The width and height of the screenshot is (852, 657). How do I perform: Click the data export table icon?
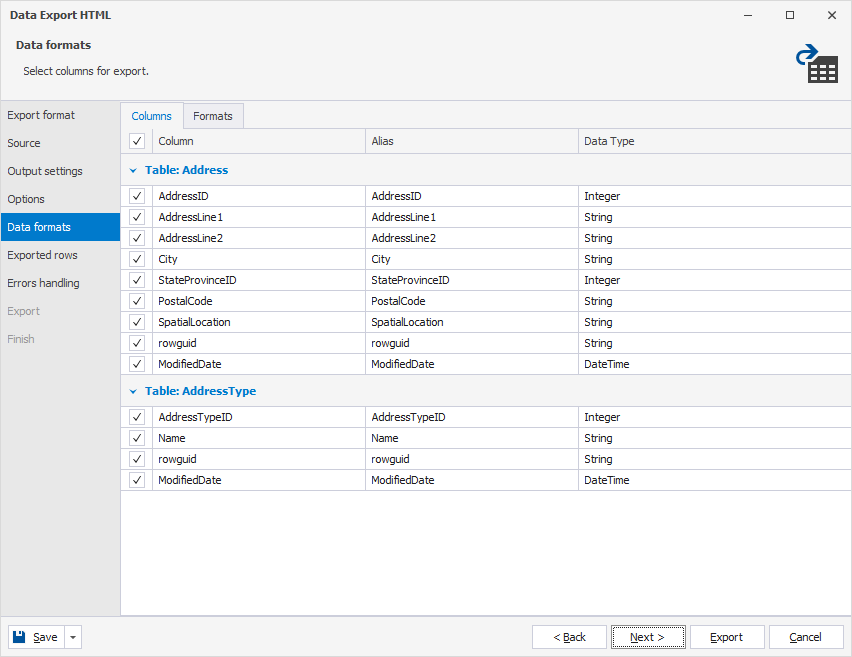pyautogui.click(x=817, y=64)
